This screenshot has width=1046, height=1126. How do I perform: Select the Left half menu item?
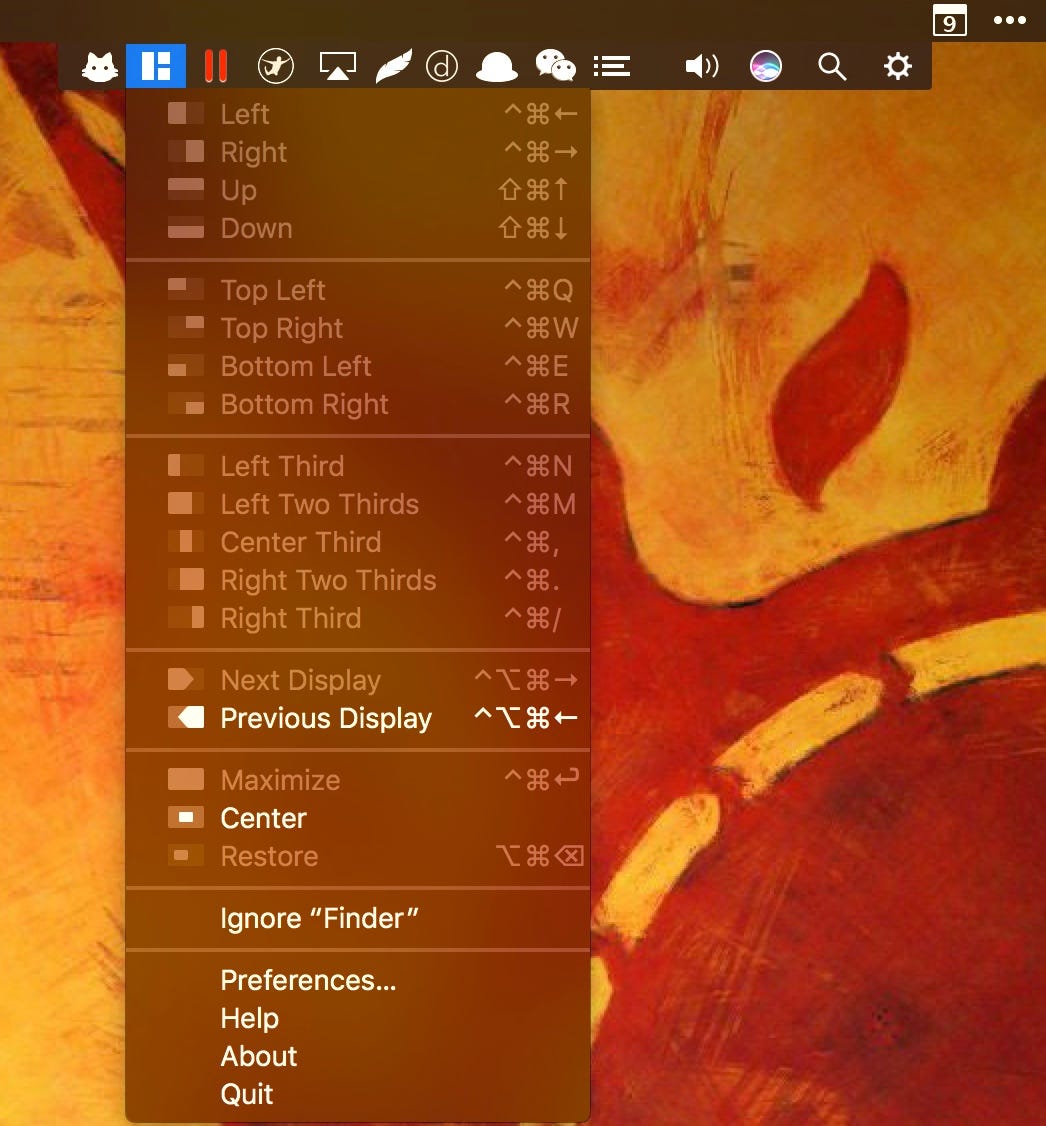(358, 114)
